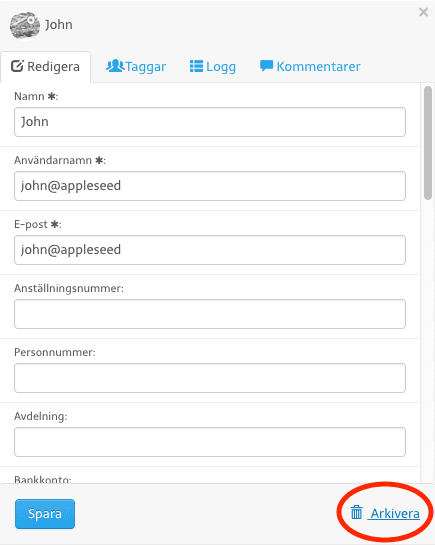Viewport: 435px width, 545px height.
Task: Click into the Användarnamn field
Action: [x=210, y=186]
